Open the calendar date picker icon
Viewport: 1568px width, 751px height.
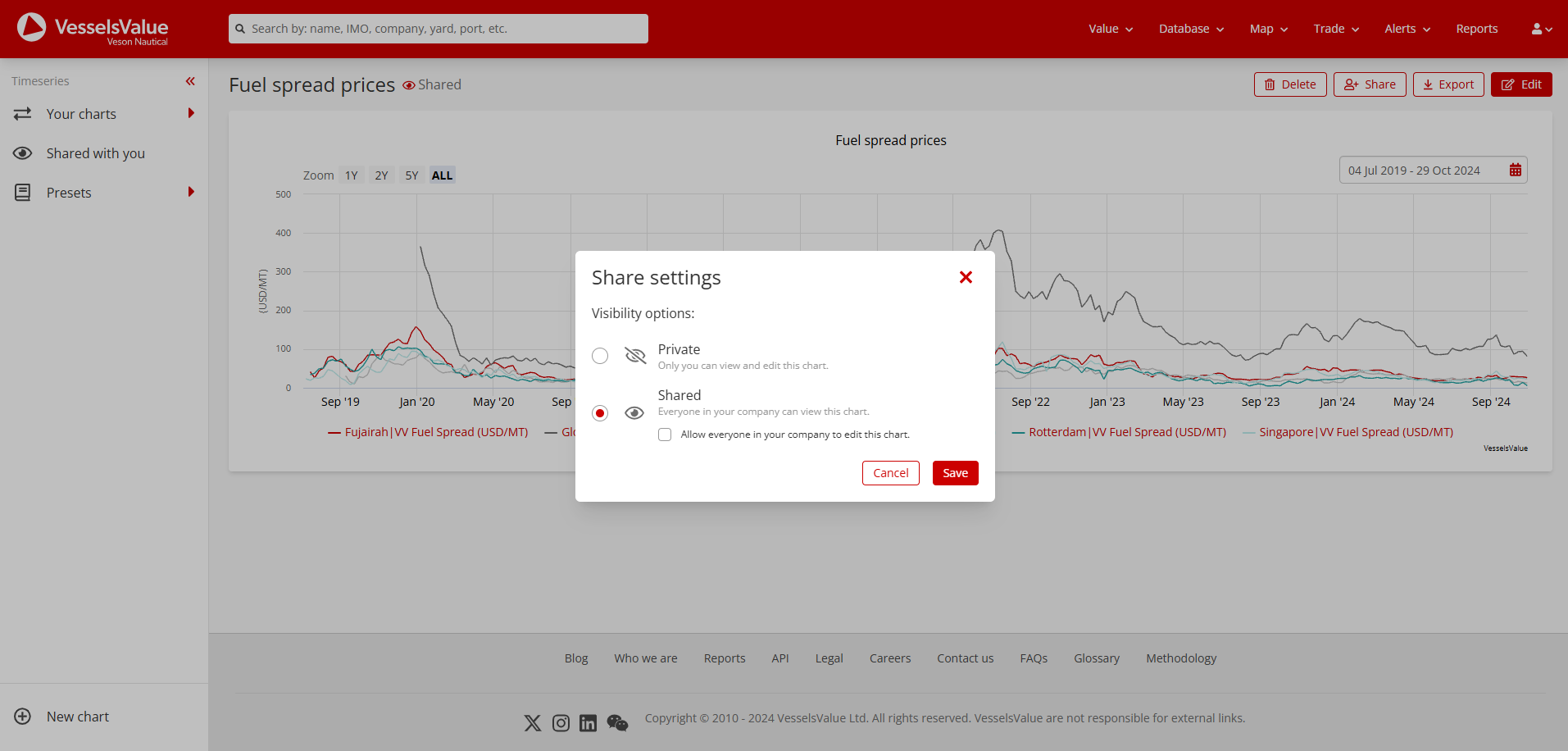[1516, 170]
